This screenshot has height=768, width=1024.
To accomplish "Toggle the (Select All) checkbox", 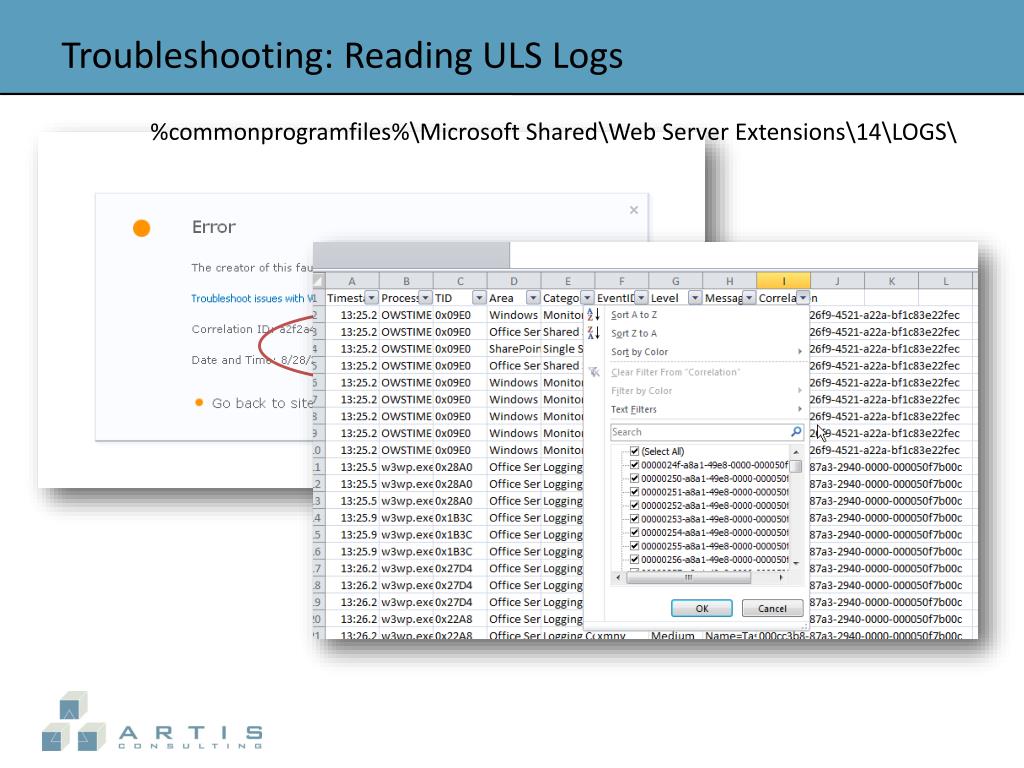I will coord(634,451).
